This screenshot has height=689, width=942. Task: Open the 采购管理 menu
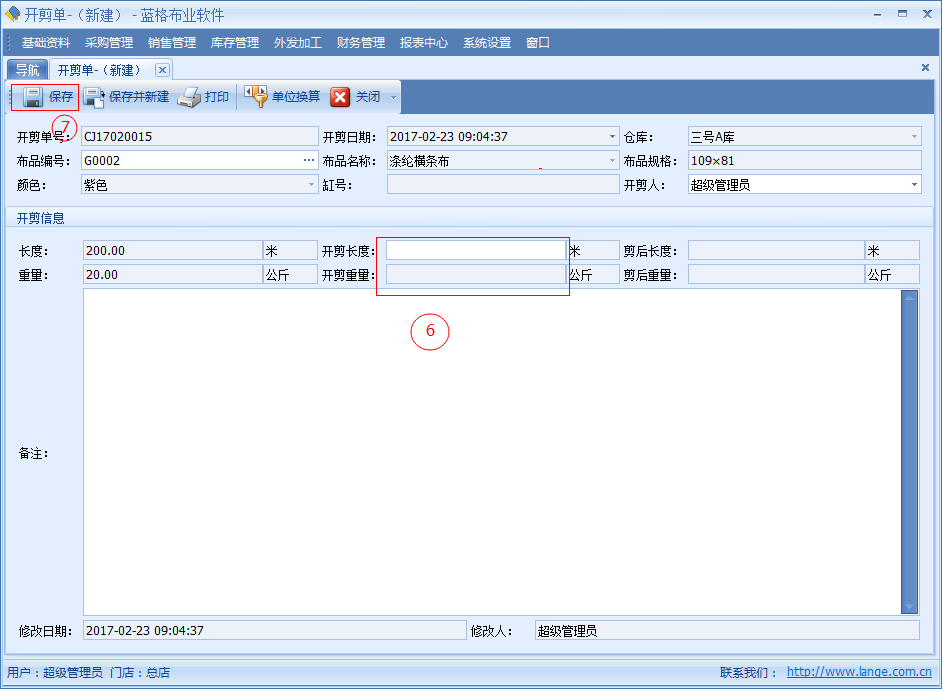point(109,43)
